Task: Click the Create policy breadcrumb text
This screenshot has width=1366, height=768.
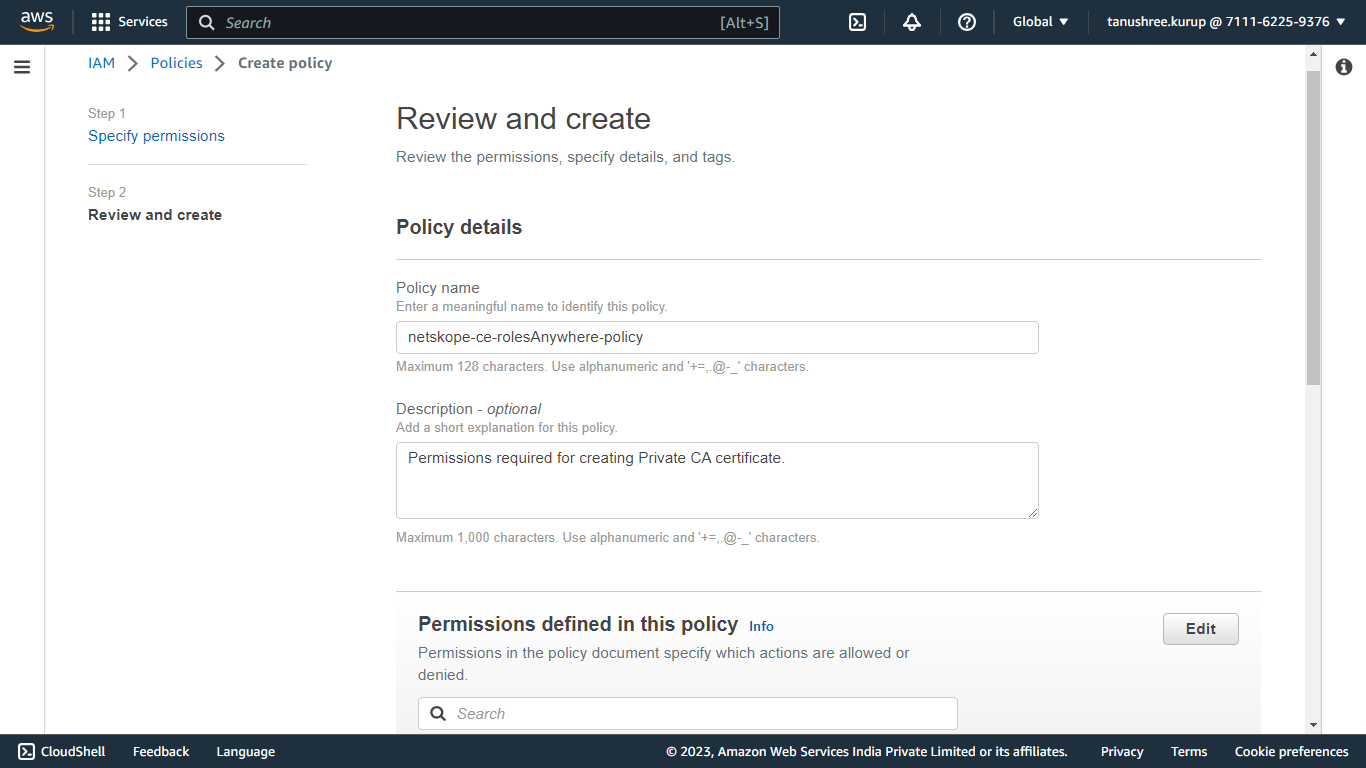Action: (x=285, y=63)
